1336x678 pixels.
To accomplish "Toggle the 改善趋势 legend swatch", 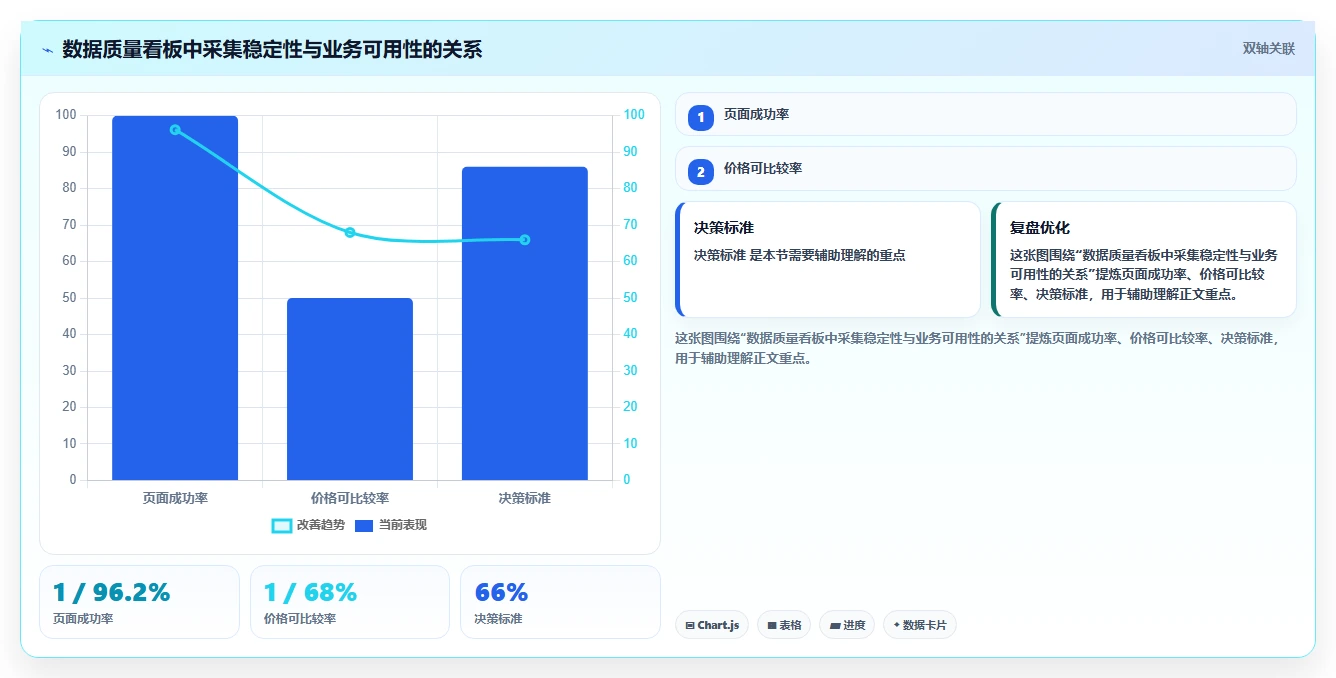I will (x=282, y=525).
